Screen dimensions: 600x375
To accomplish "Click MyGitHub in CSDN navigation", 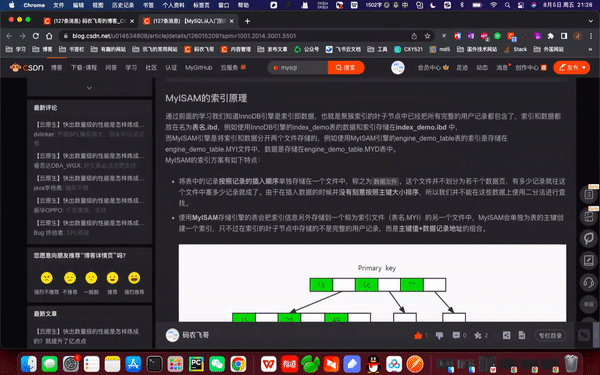I will [199, 68].
